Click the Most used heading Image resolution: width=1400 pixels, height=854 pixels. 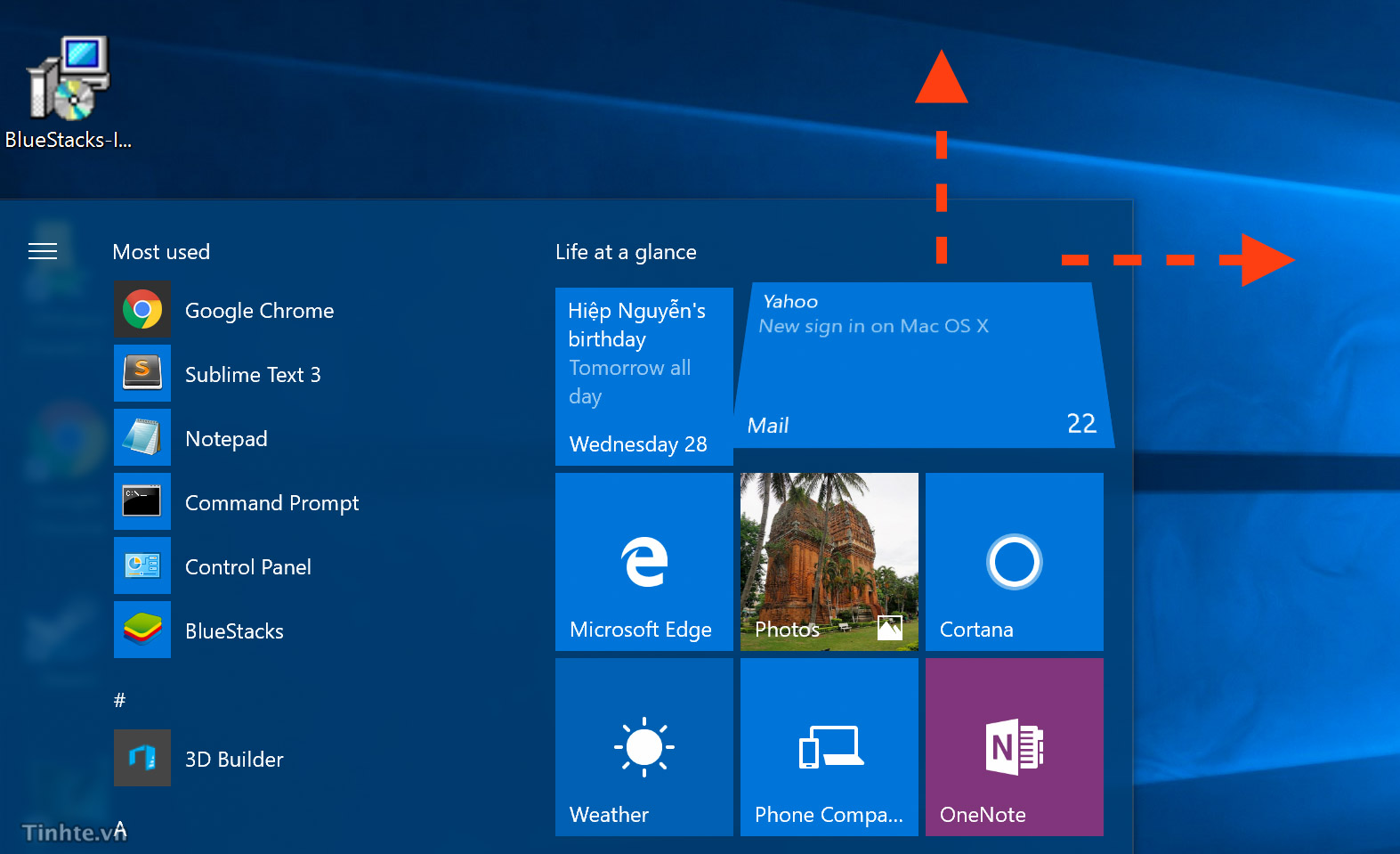pyautogui.click(x=161, y=252)
